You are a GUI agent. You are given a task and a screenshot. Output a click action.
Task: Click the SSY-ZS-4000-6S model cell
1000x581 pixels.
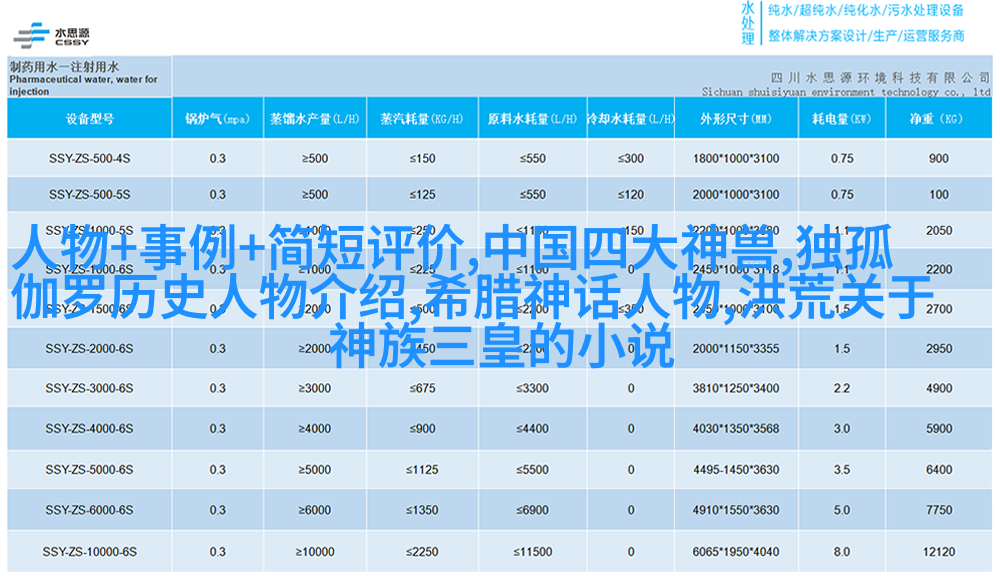89,429
